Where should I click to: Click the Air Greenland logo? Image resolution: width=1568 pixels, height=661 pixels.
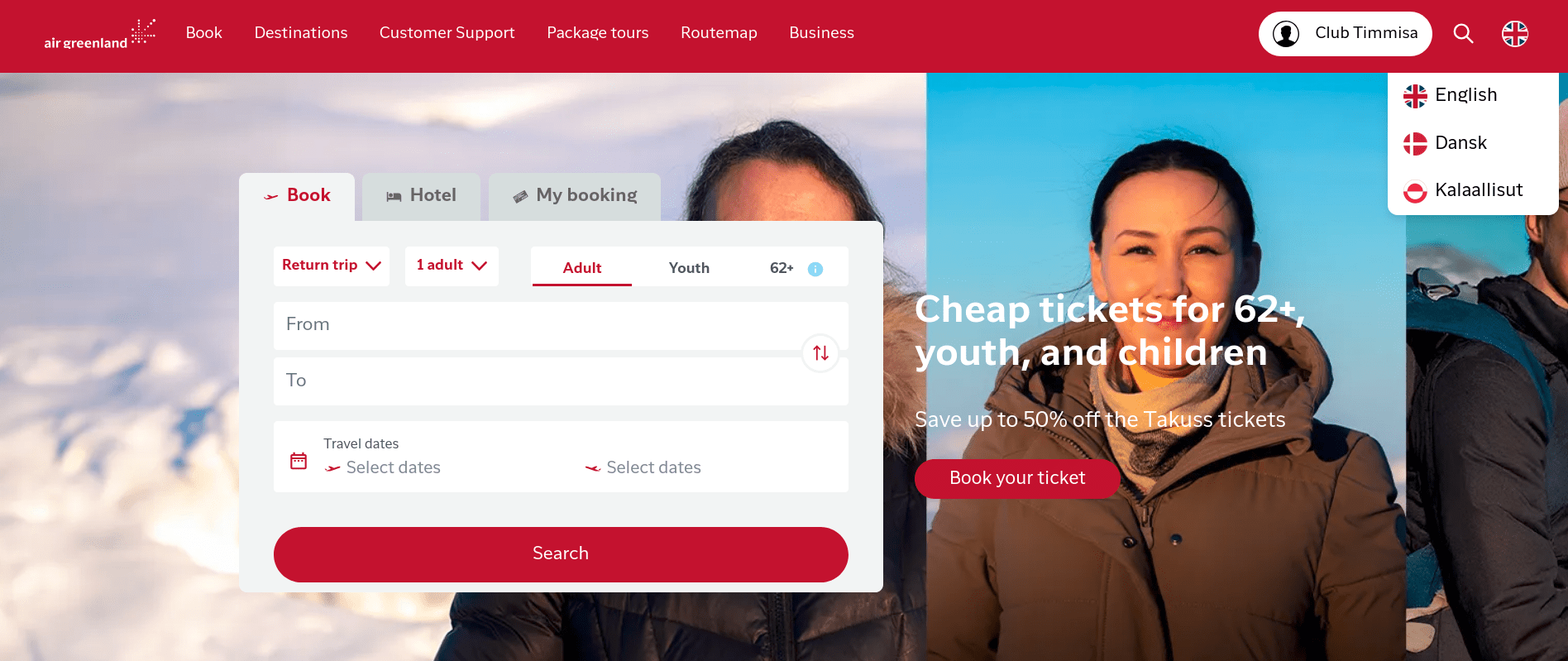point(99,34)
